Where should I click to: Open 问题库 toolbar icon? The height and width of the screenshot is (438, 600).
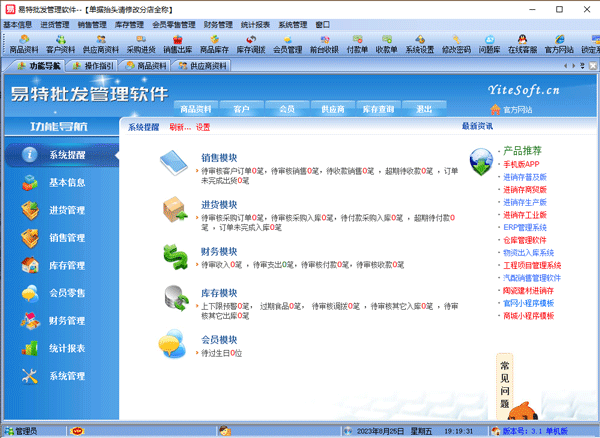[x=489, y=44]
